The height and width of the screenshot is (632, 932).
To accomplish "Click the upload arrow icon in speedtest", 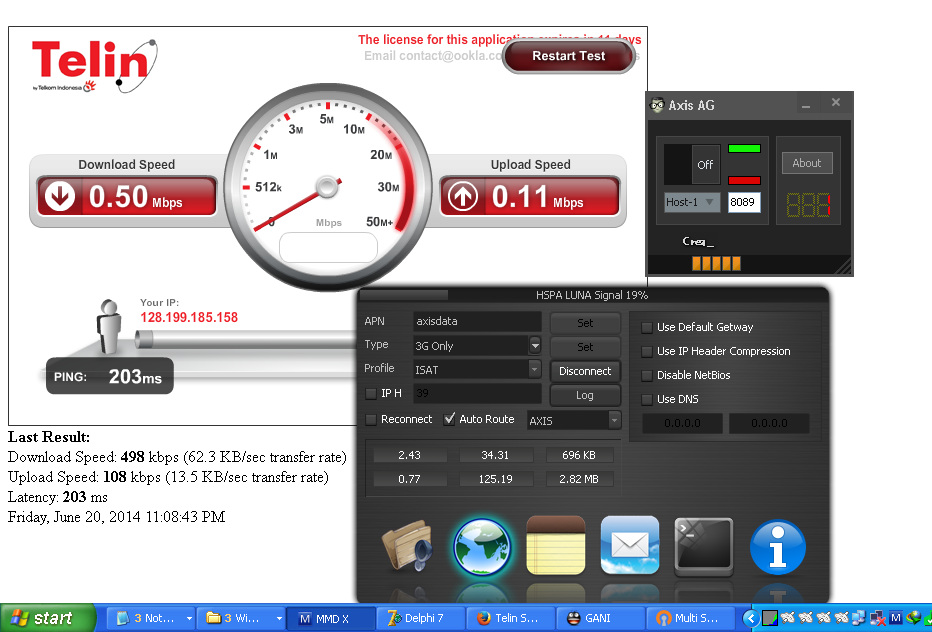I will pyautogui.click(x=462, y=196).
